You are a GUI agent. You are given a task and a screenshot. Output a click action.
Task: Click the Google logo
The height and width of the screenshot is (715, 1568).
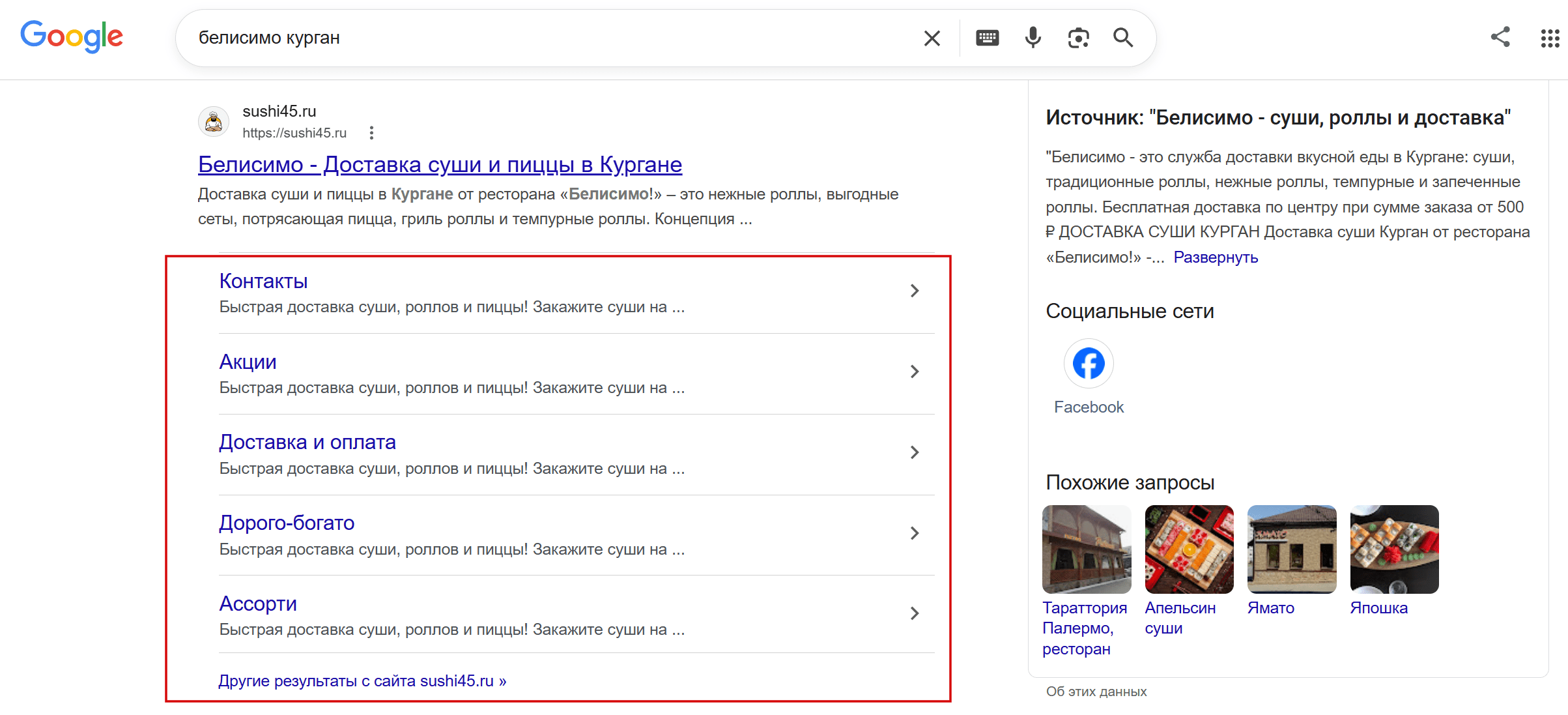[72, 36]
